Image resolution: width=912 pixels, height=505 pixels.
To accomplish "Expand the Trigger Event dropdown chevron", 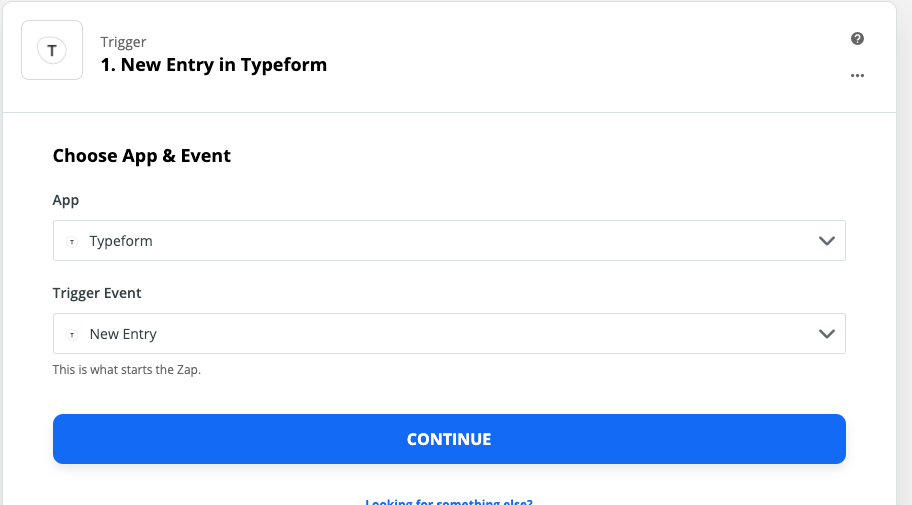I will [826, 334].
